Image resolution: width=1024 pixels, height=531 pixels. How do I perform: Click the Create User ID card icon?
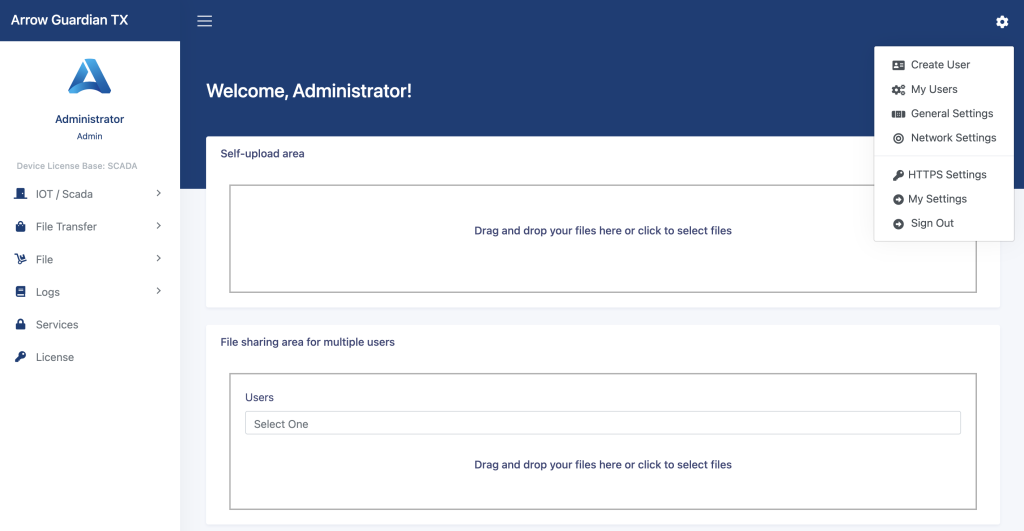[899, 65]
